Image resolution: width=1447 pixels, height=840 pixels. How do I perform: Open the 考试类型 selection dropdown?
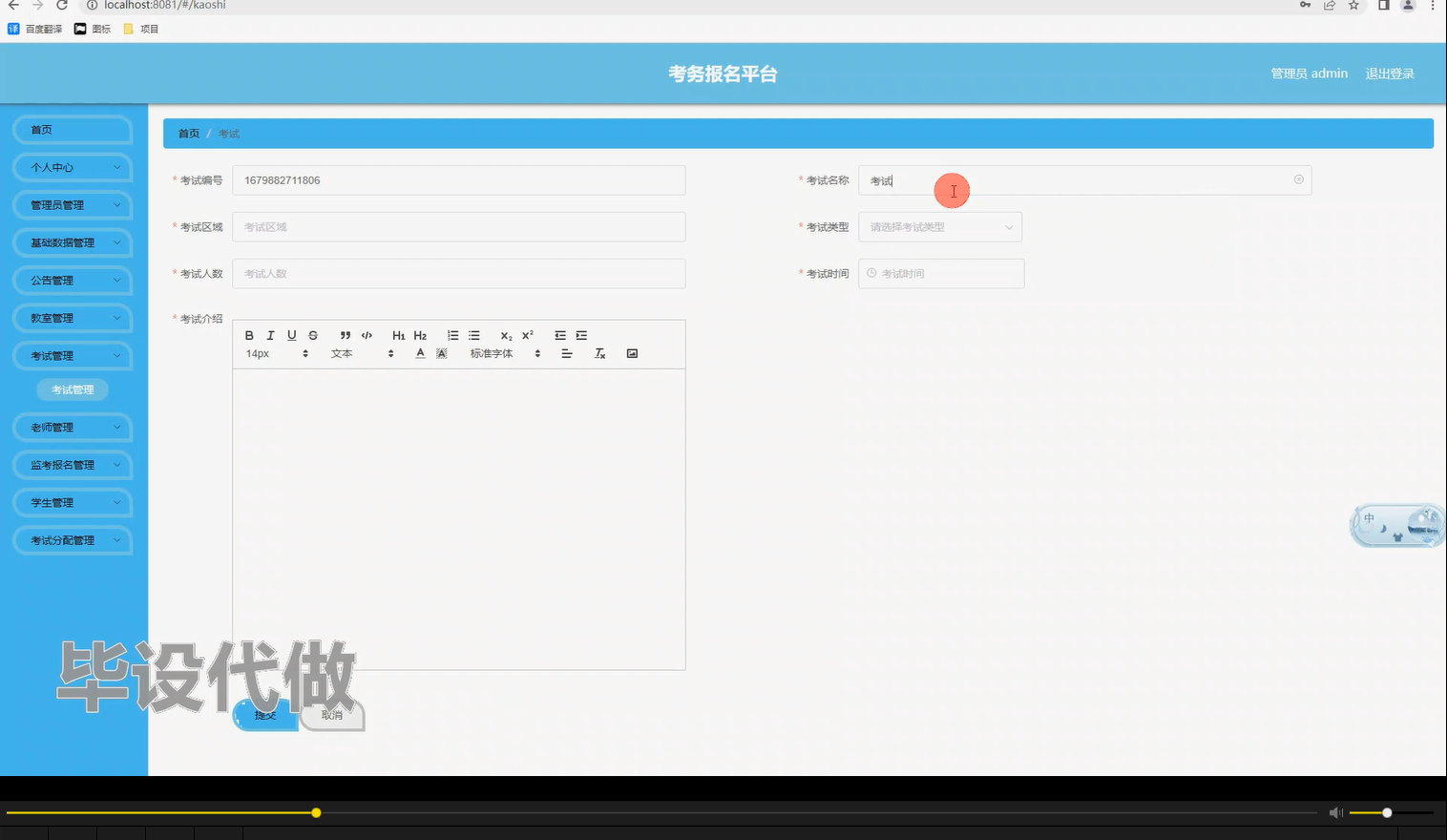[x=939, y=226]
